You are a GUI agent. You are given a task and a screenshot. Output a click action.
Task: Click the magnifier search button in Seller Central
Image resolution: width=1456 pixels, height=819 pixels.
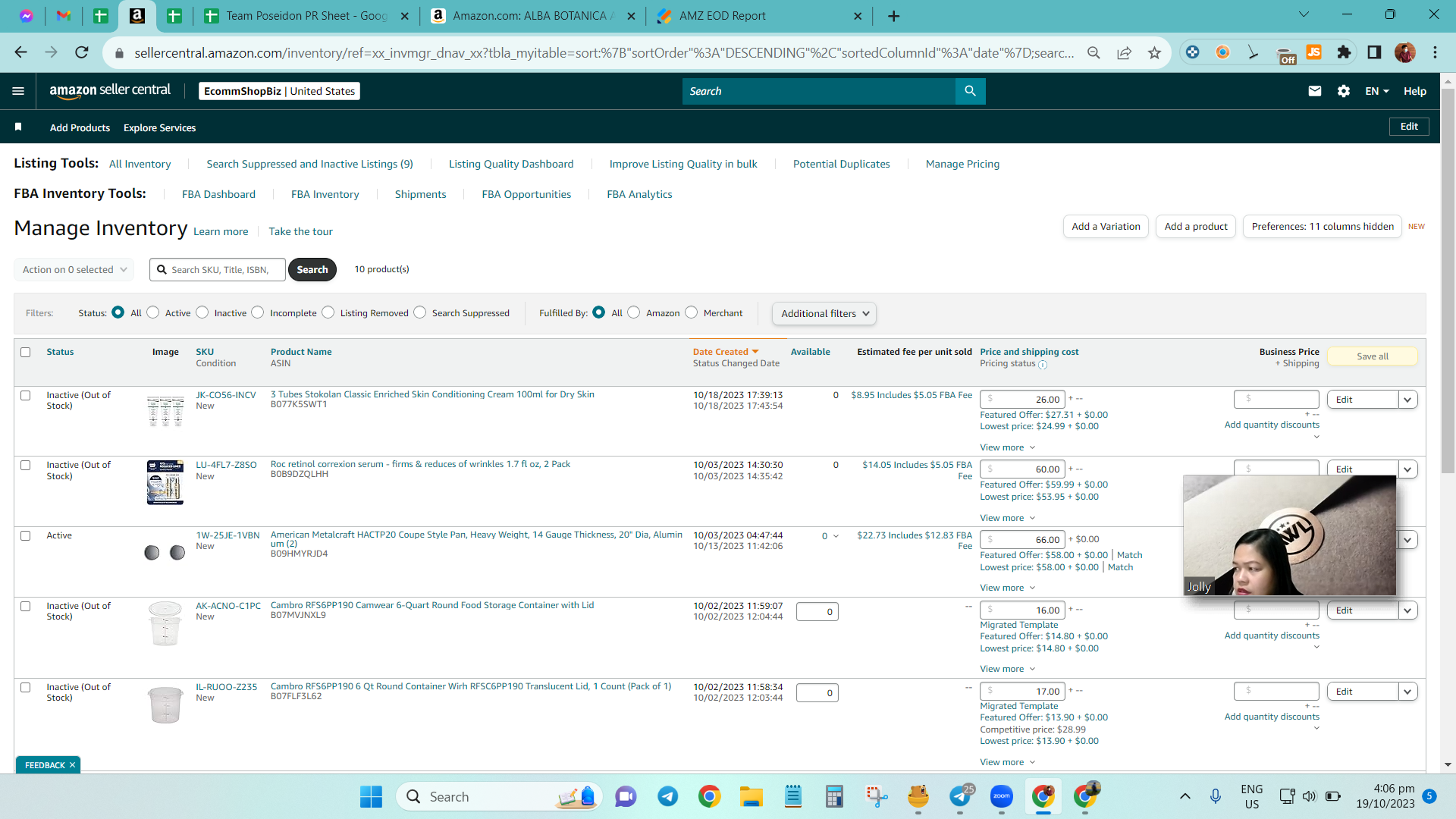click(970, 91)
